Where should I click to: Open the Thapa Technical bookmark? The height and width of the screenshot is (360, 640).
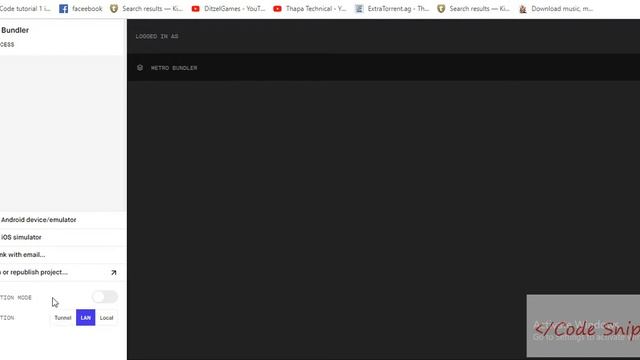[310, 9]
